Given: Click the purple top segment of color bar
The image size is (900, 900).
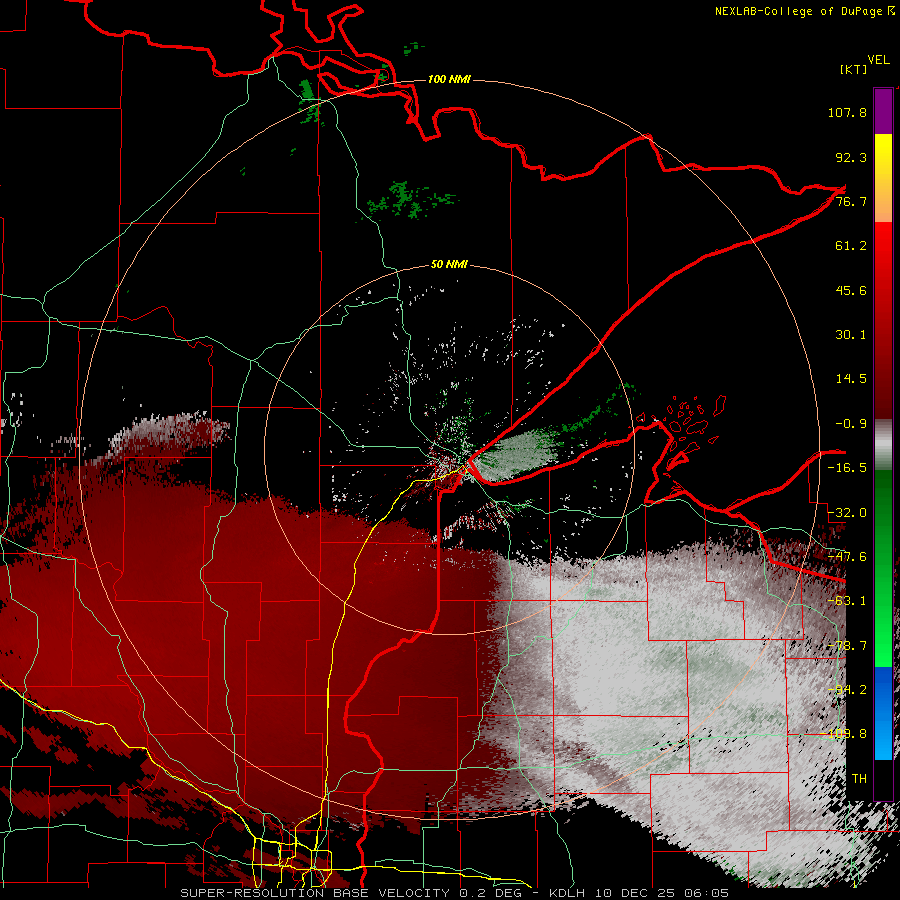Looking at the screenshot, I should [x=883, y=111].
